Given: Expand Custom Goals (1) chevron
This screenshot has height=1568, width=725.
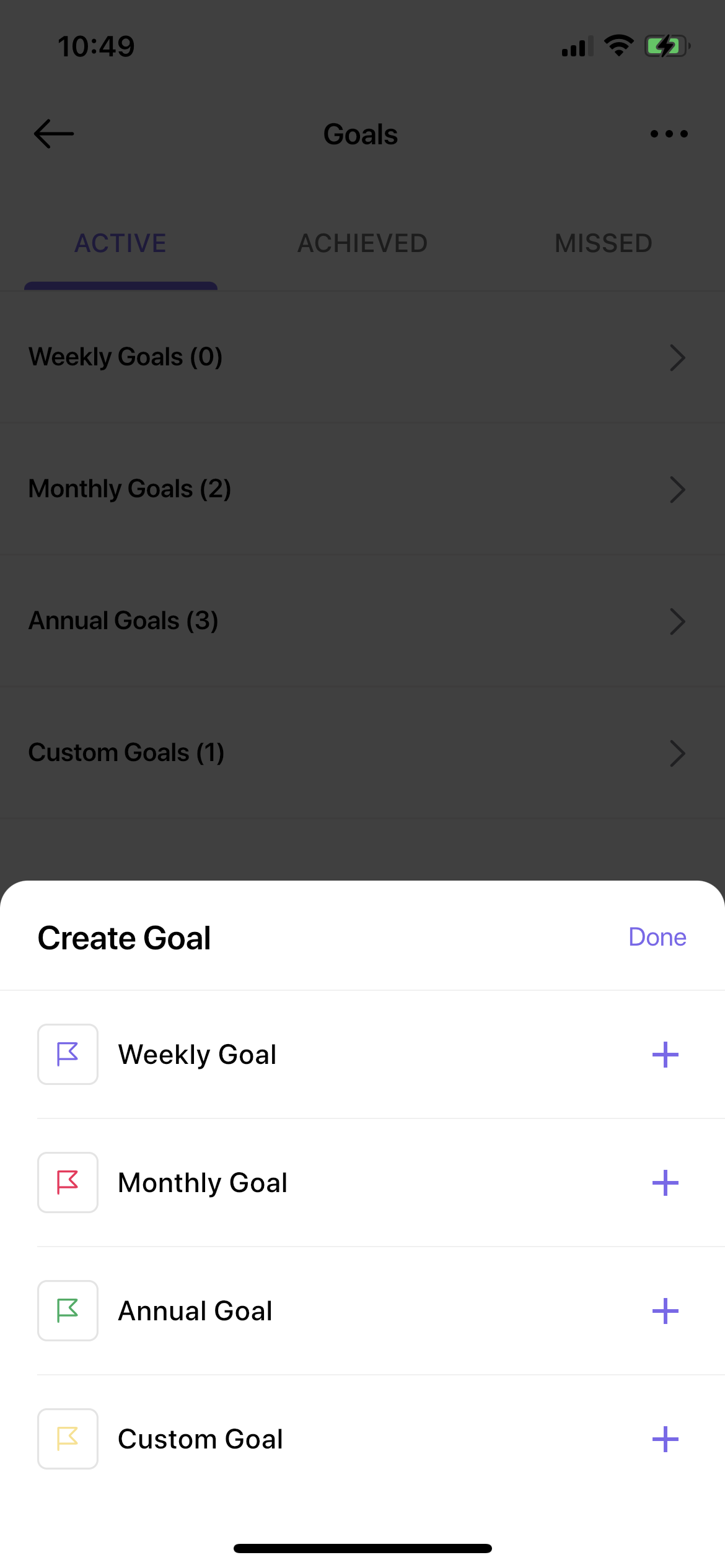Looking at the screenshot, I should (x=678, y=753).
